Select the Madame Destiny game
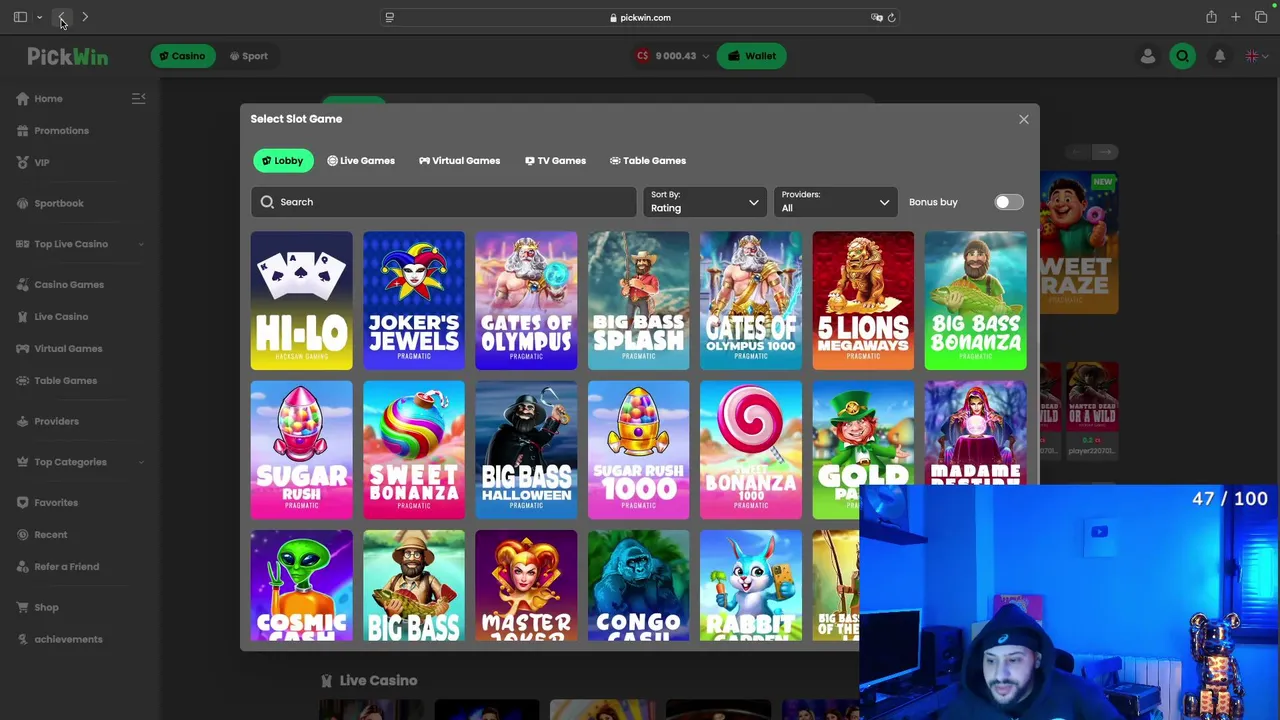 [x=975, y=433]
